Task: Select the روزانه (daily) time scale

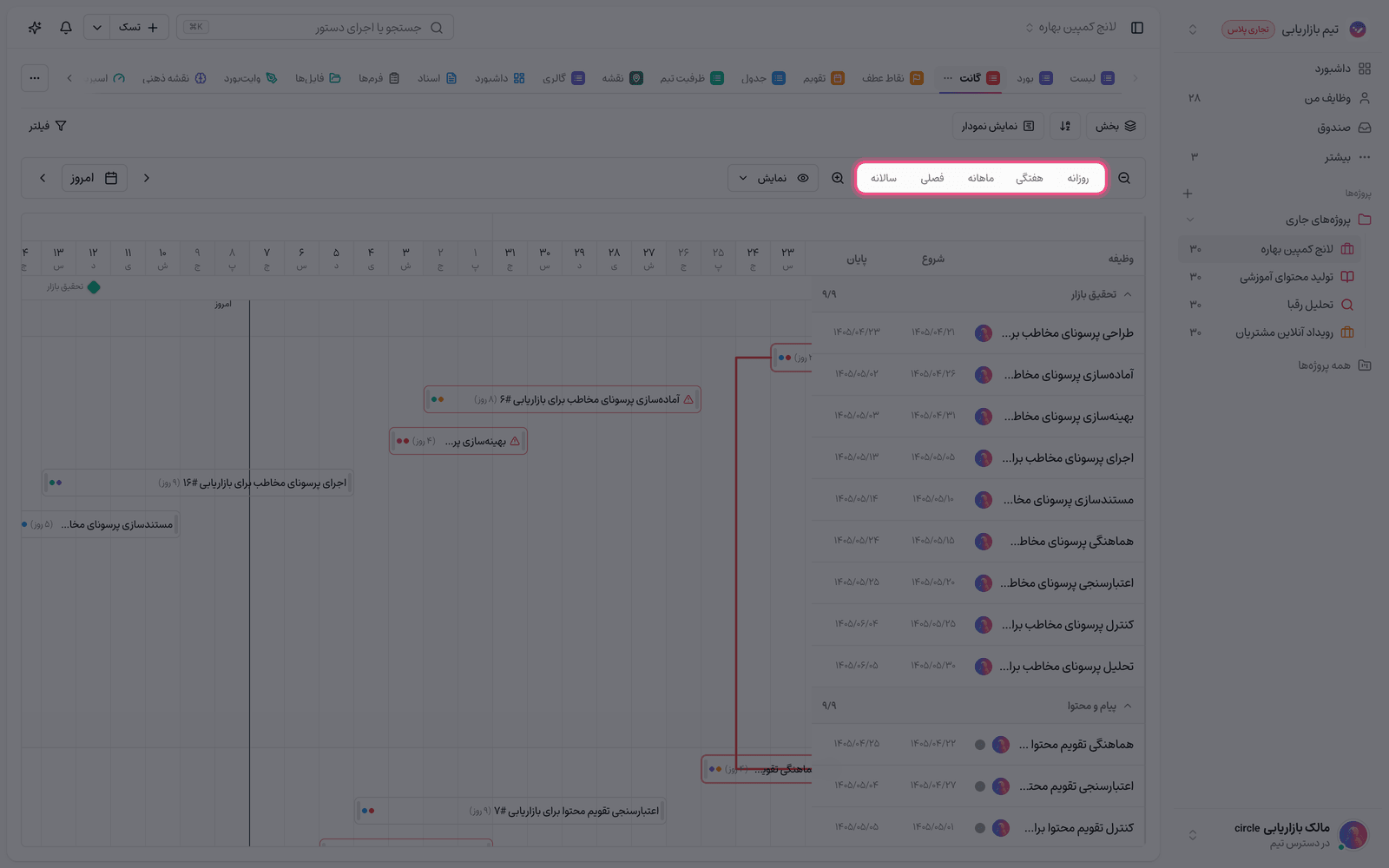Action: point(1078,178)
